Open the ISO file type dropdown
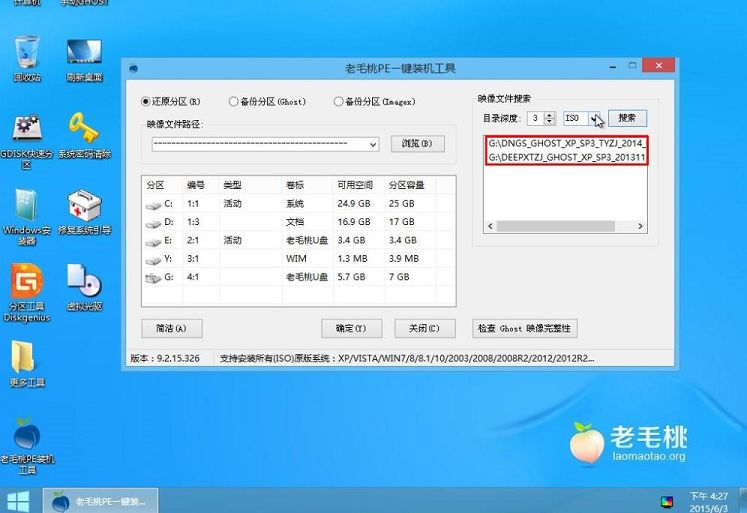Viewport: 747px width, 513px height. point(594,118)
